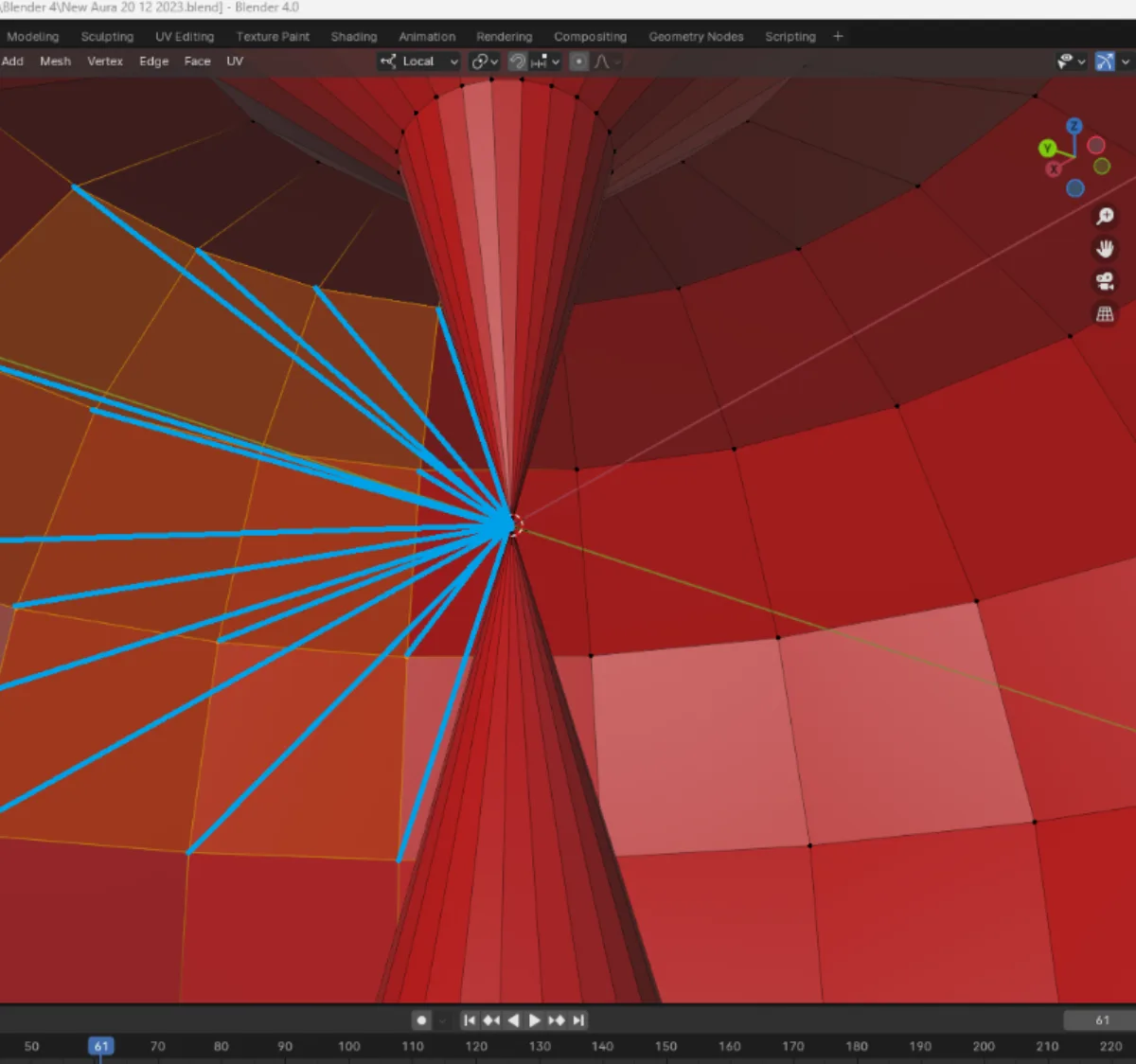Click the green Y axis on navigation gizmo
Viewport: 1136px width, 1064px height.
point(1047,149)
